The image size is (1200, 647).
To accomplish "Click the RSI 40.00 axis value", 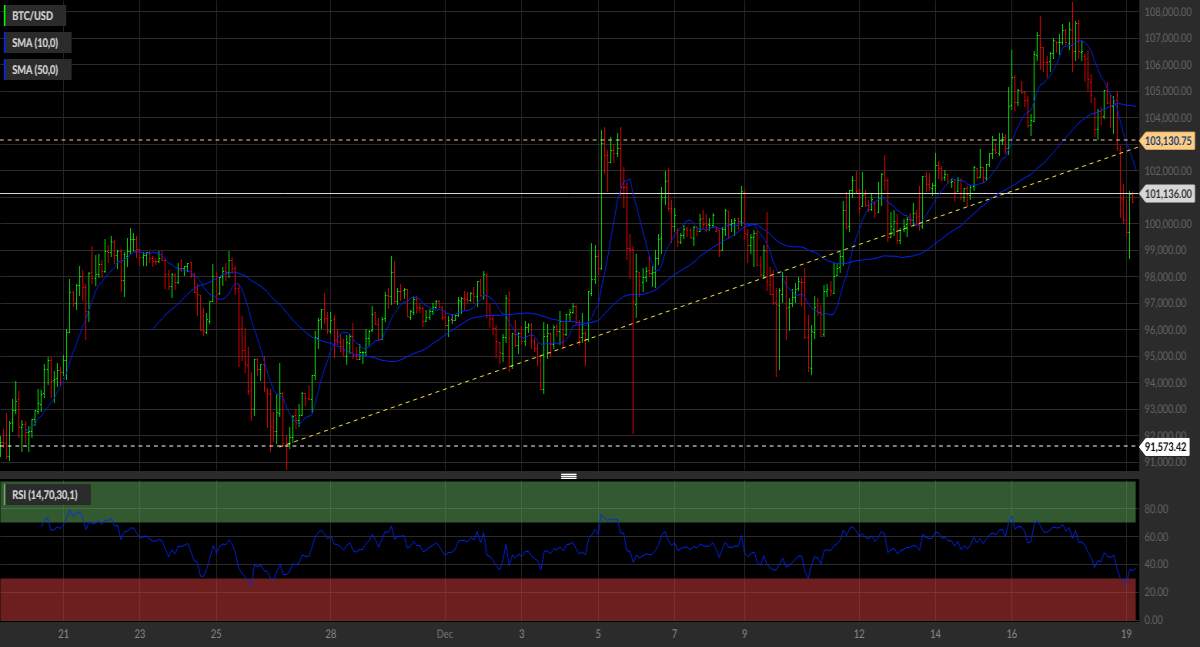I will pos(1157,565).
